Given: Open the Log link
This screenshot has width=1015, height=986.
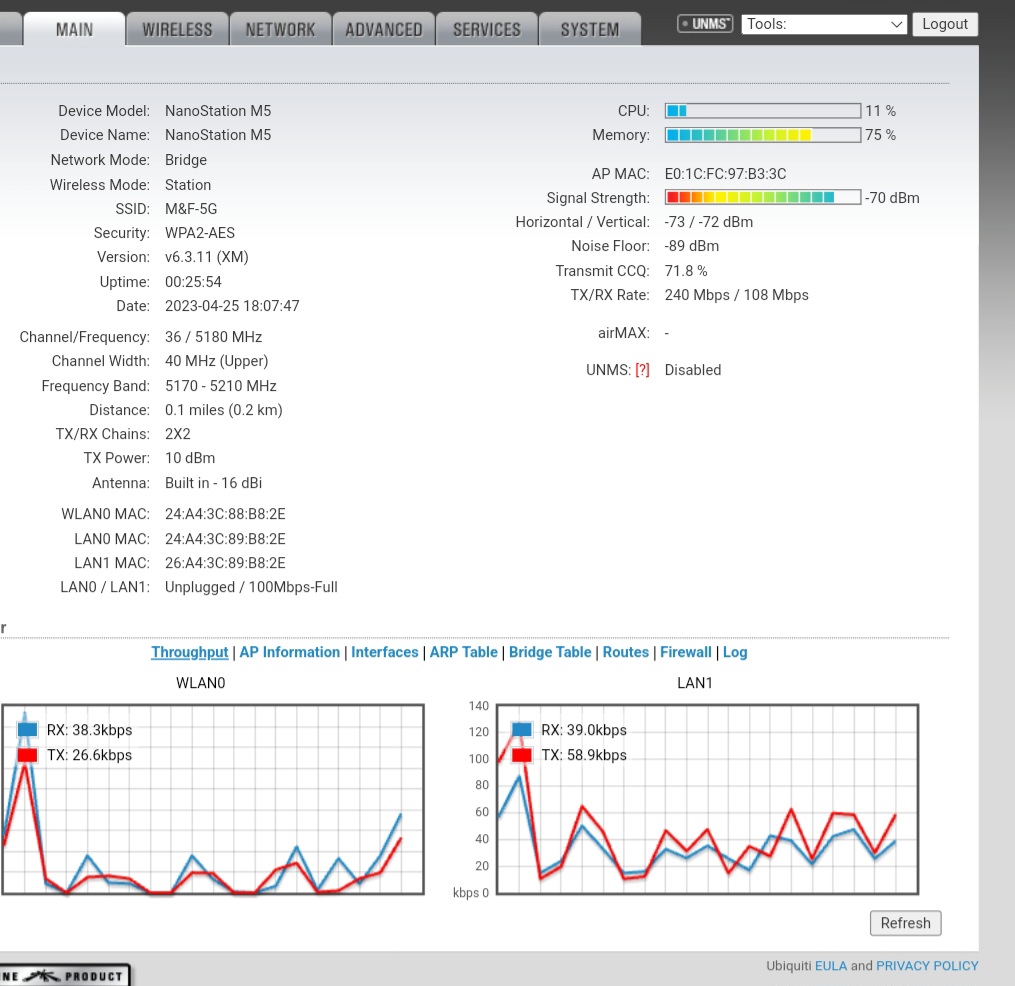Looking at the screenshot, I should click(x=735, y=652).
